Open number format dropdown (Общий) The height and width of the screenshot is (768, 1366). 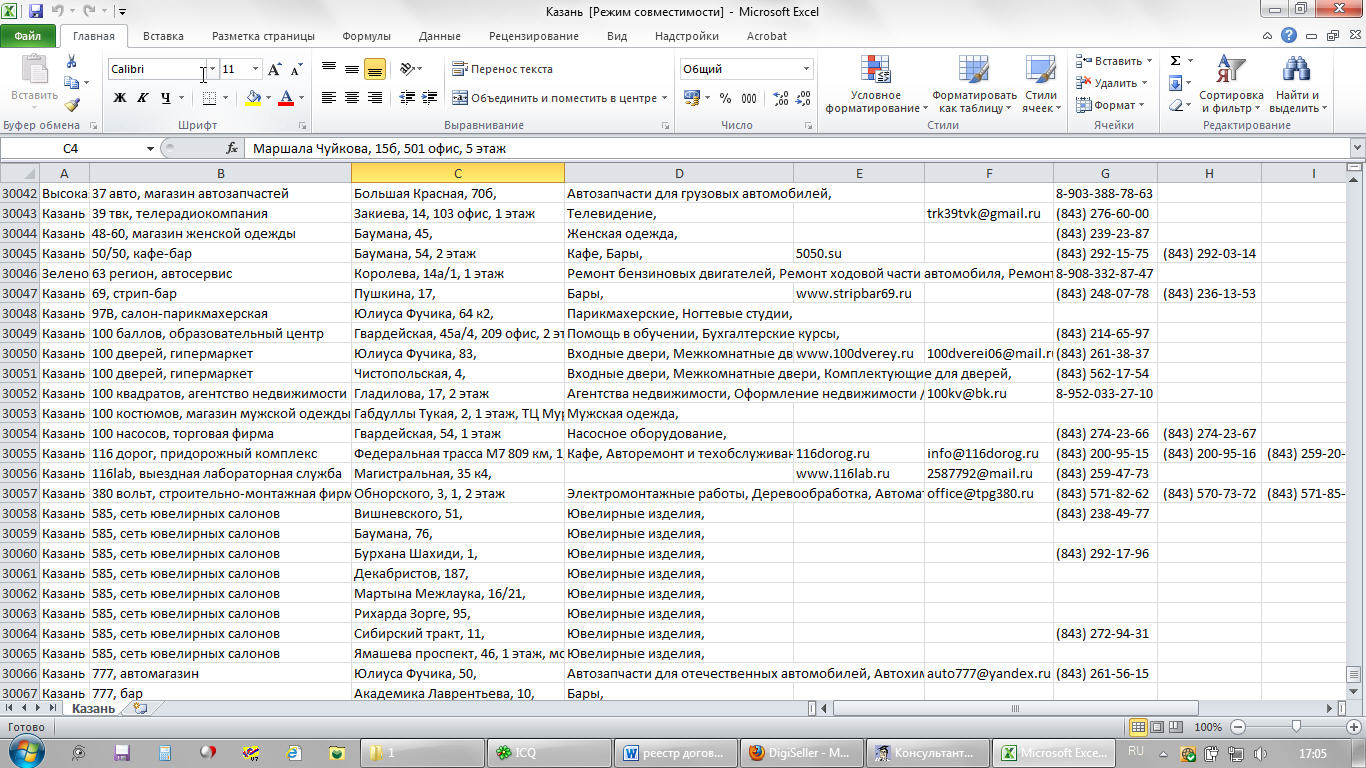pyautogui.click(x=806, y=69)
